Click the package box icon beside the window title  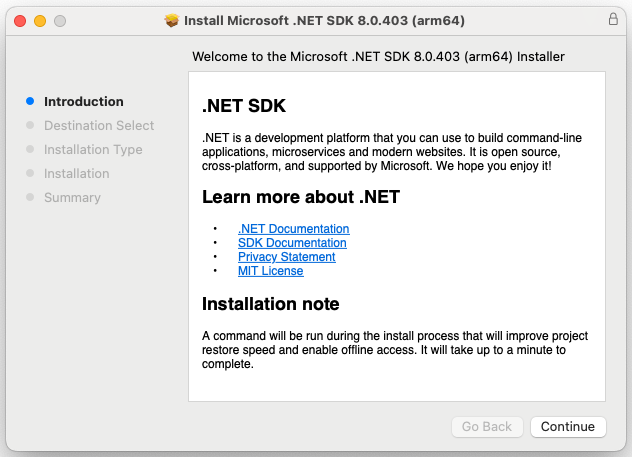pos(172,20)
